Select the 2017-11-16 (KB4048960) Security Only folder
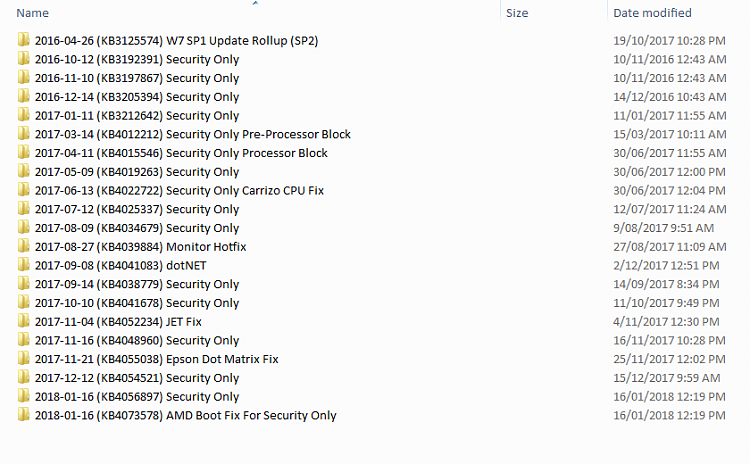Screen dimensions: 750x464 point(136,340)
